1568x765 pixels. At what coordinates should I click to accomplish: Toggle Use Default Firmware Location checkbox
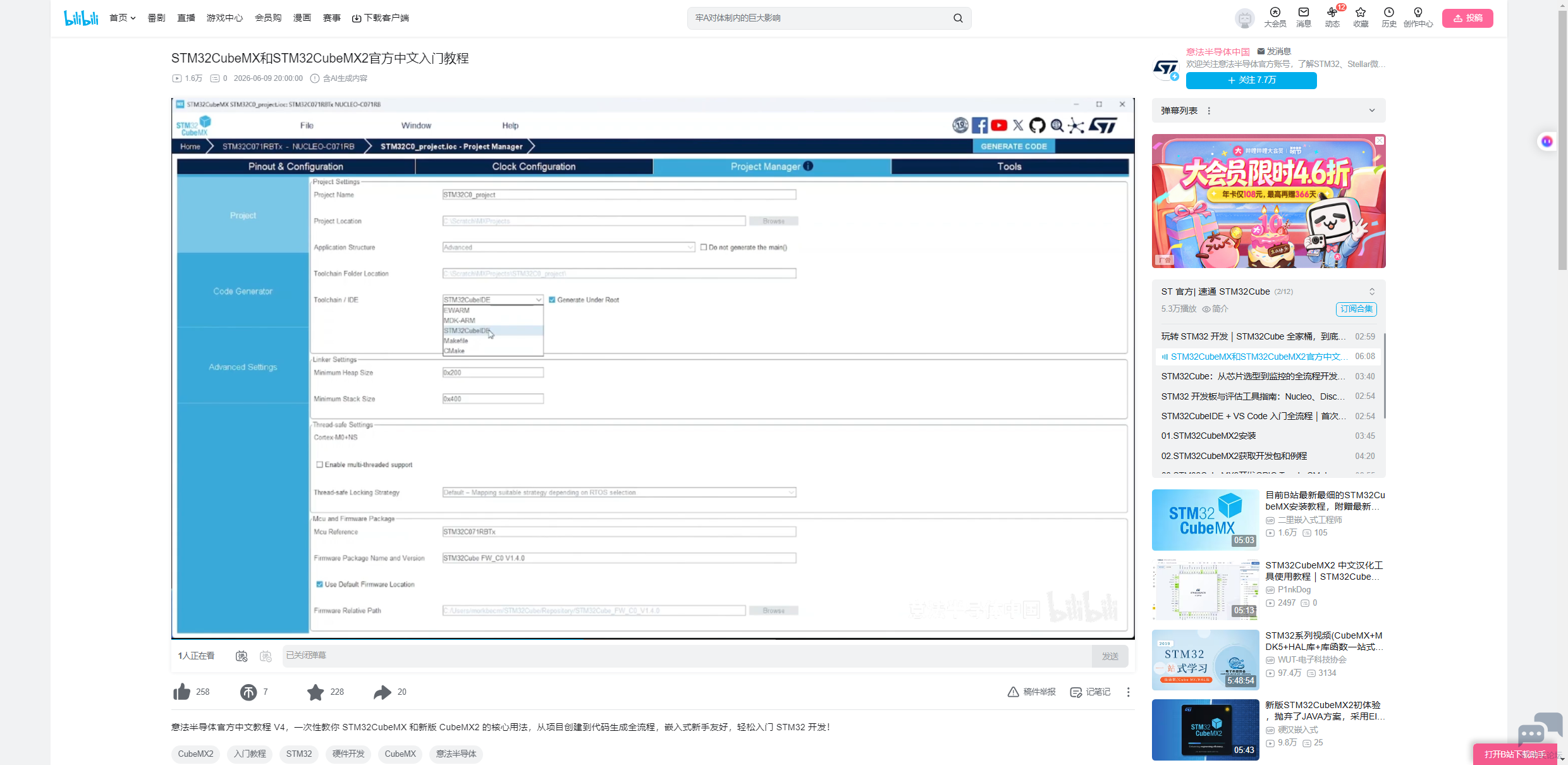[x=319, y=584]
